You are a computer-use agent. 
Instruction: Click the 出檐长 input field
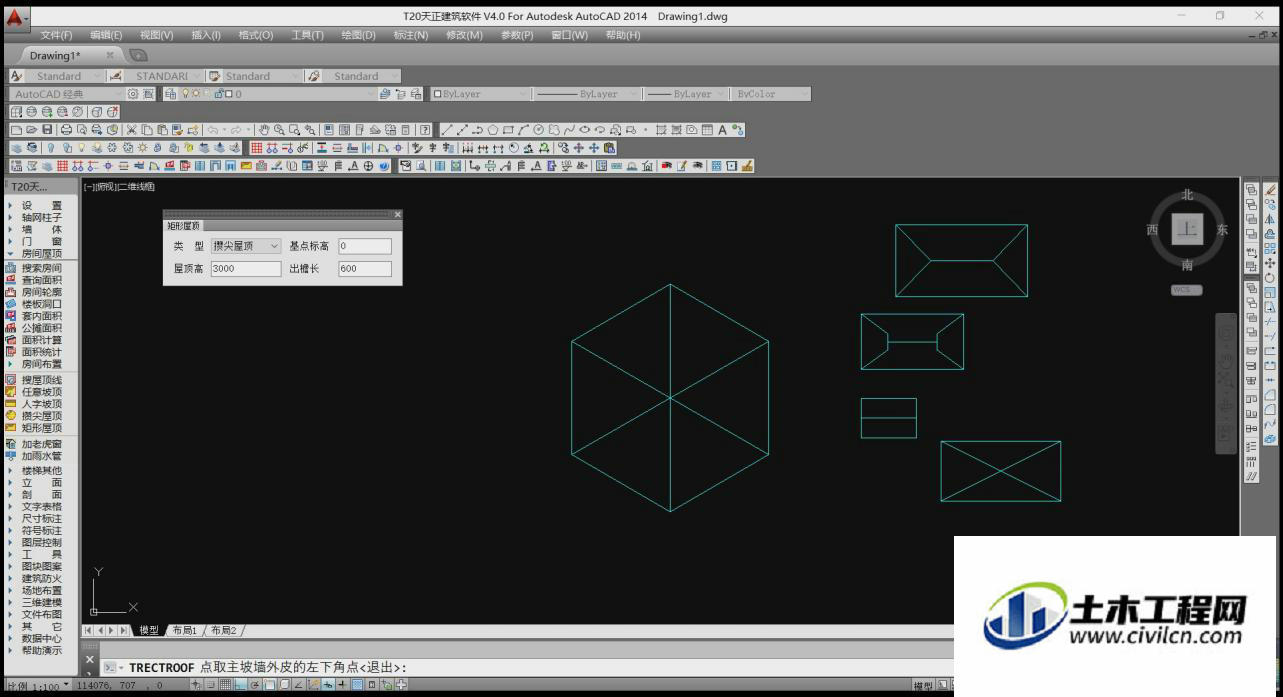pyautogui.click(x=365, y=269)
